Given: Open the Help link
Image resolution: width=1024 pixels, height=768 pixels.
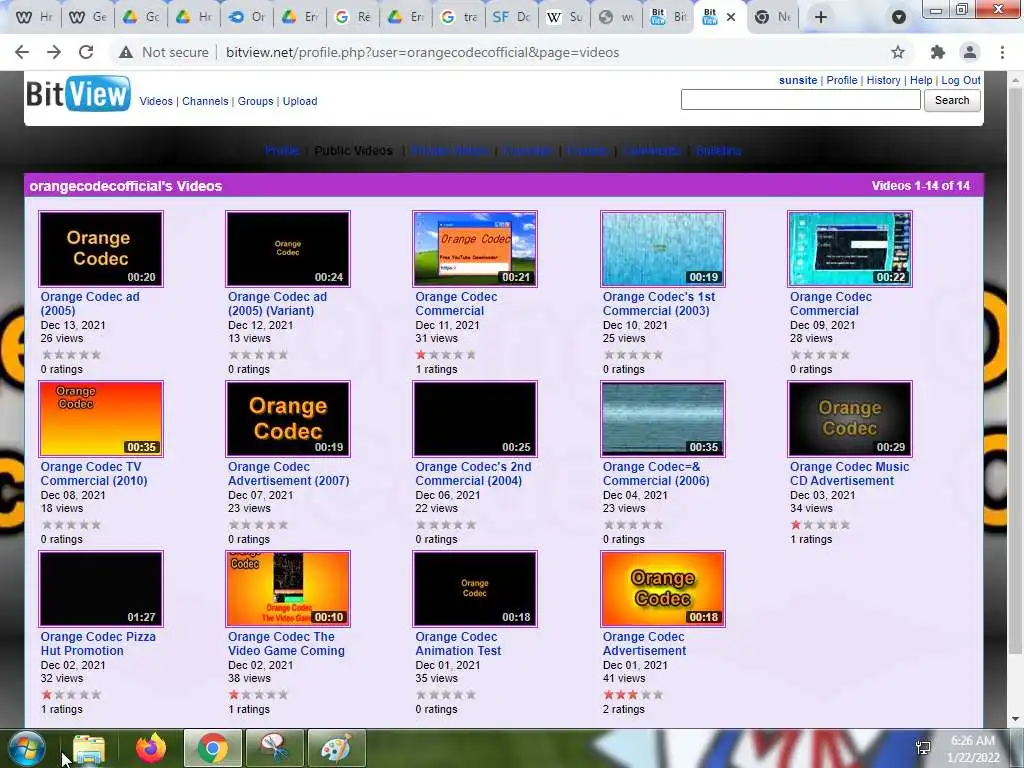Looking at the screenshot, I should point(921,80).
